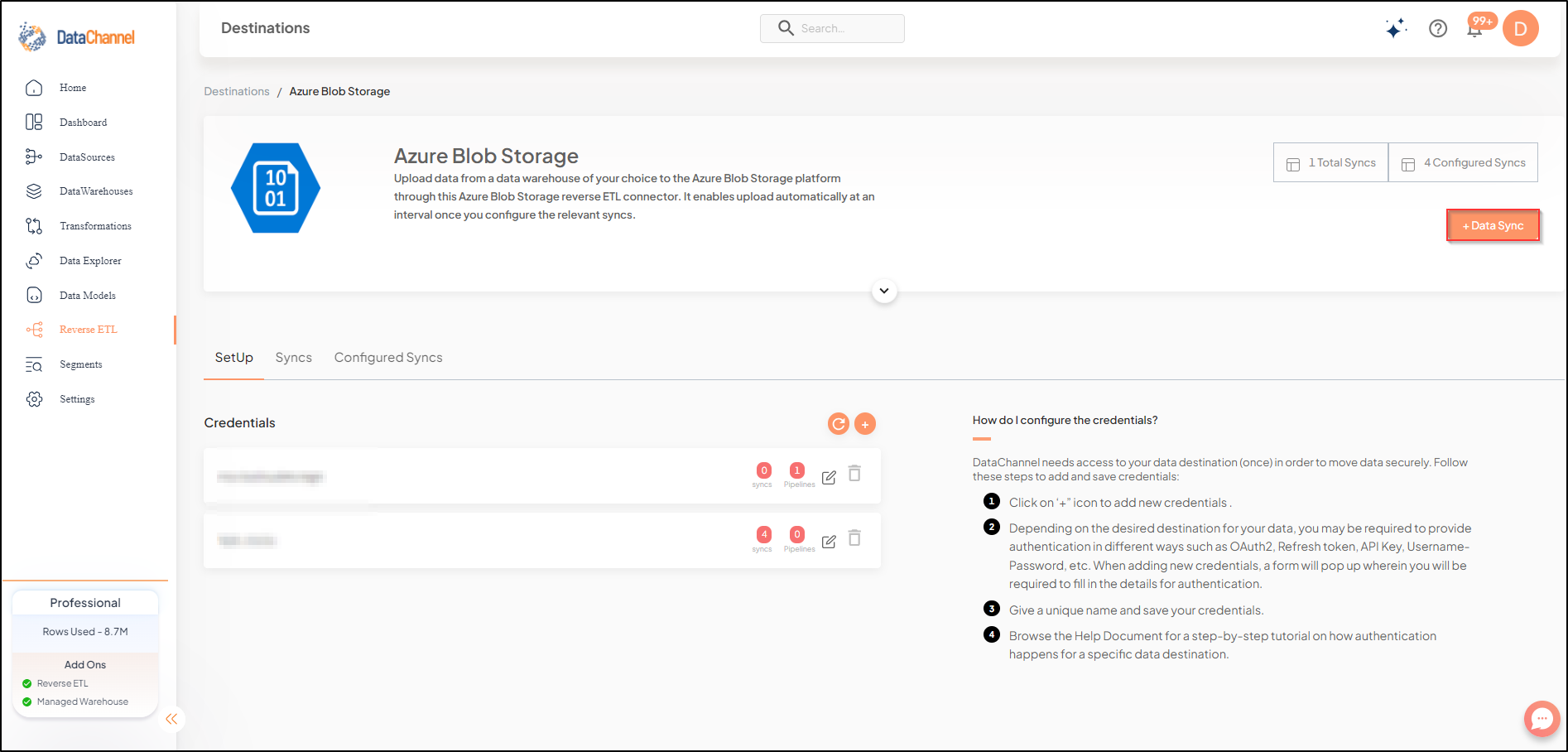Screen dimensions: 1568x752
Task: Delete the first credential row
Action: tap(854, 473)
